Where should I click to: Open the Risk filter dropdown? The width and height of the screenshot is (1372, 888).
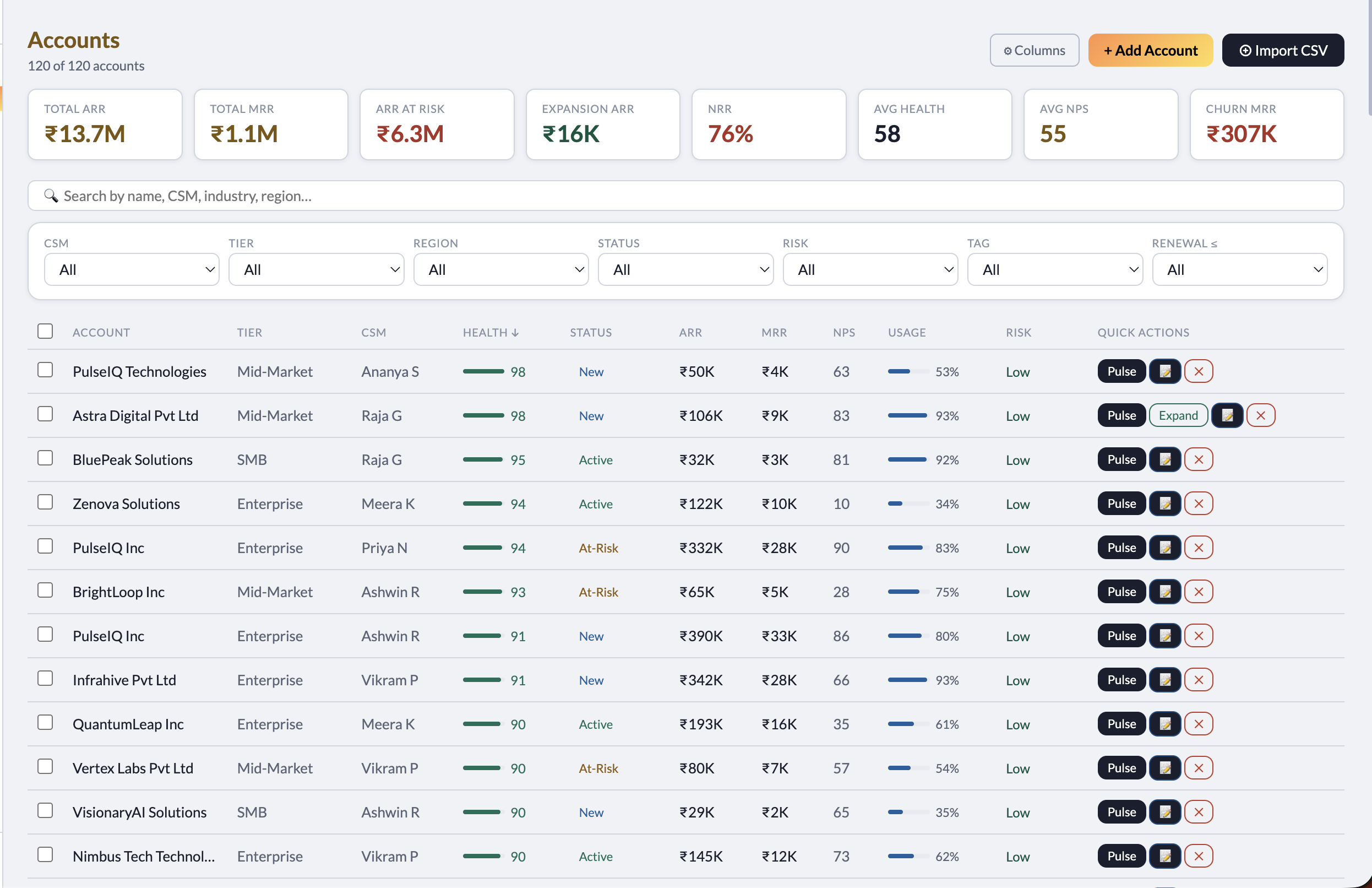[x=870, y=269]
